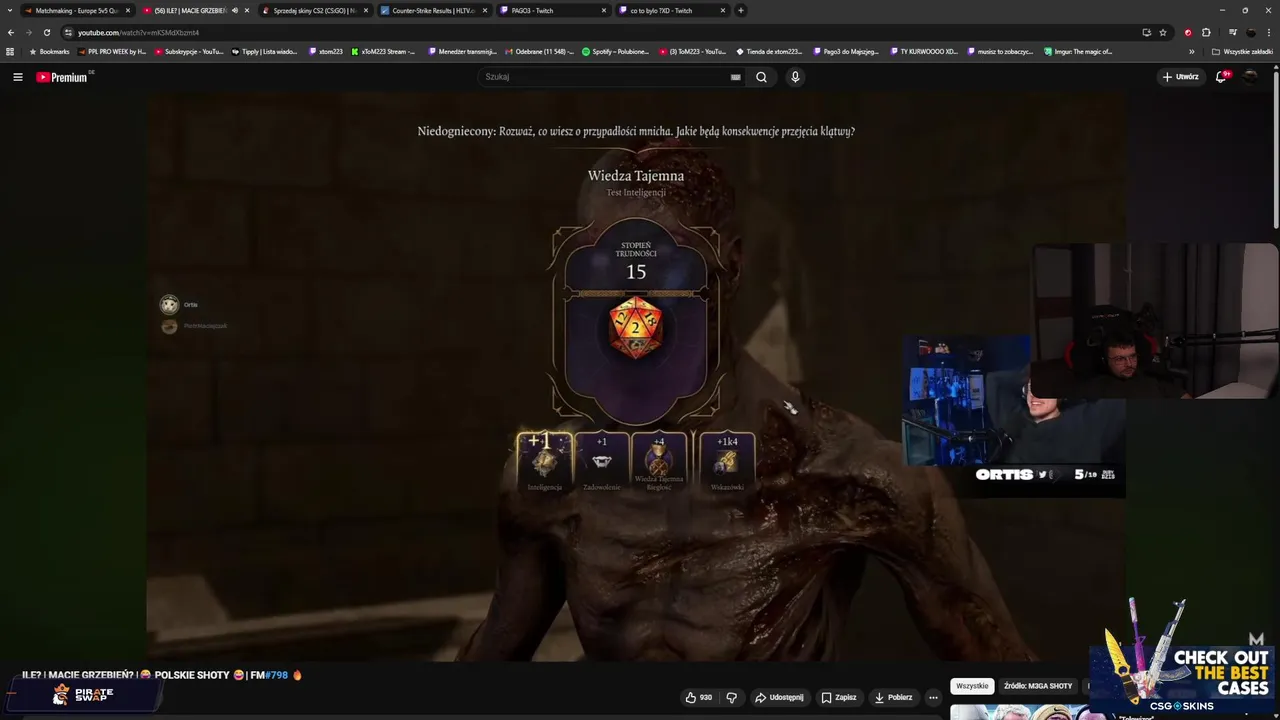
Task: Open the PPL PRO WEEK bookmark
Action: [111, 51]
